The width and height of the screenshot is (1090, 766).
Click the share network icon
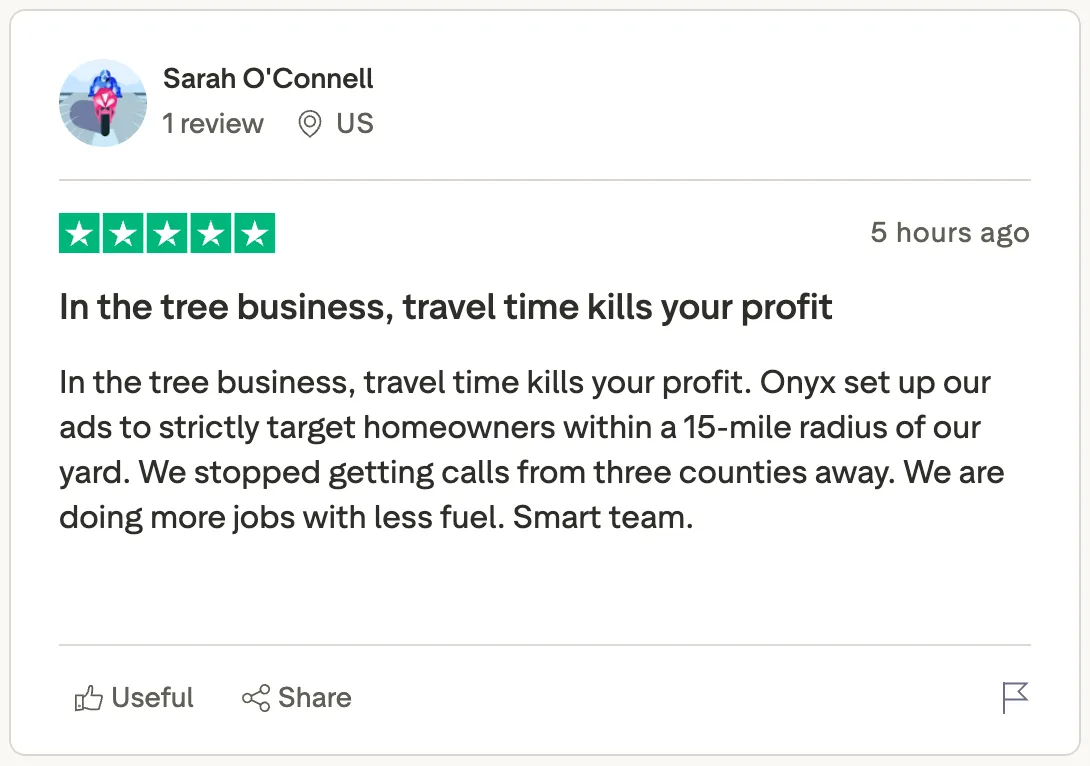(256, 698)
